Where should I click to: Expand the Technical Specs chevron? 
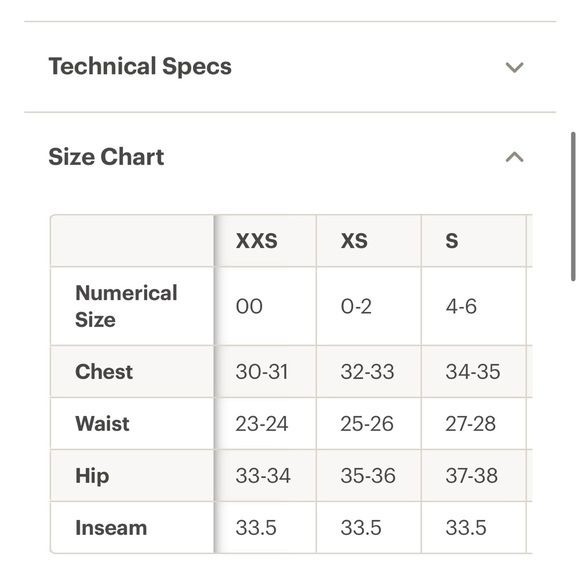[514, 67]
